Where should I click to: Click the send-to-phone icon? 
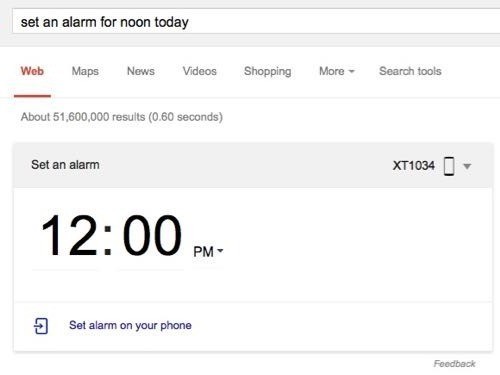[41, 326]
